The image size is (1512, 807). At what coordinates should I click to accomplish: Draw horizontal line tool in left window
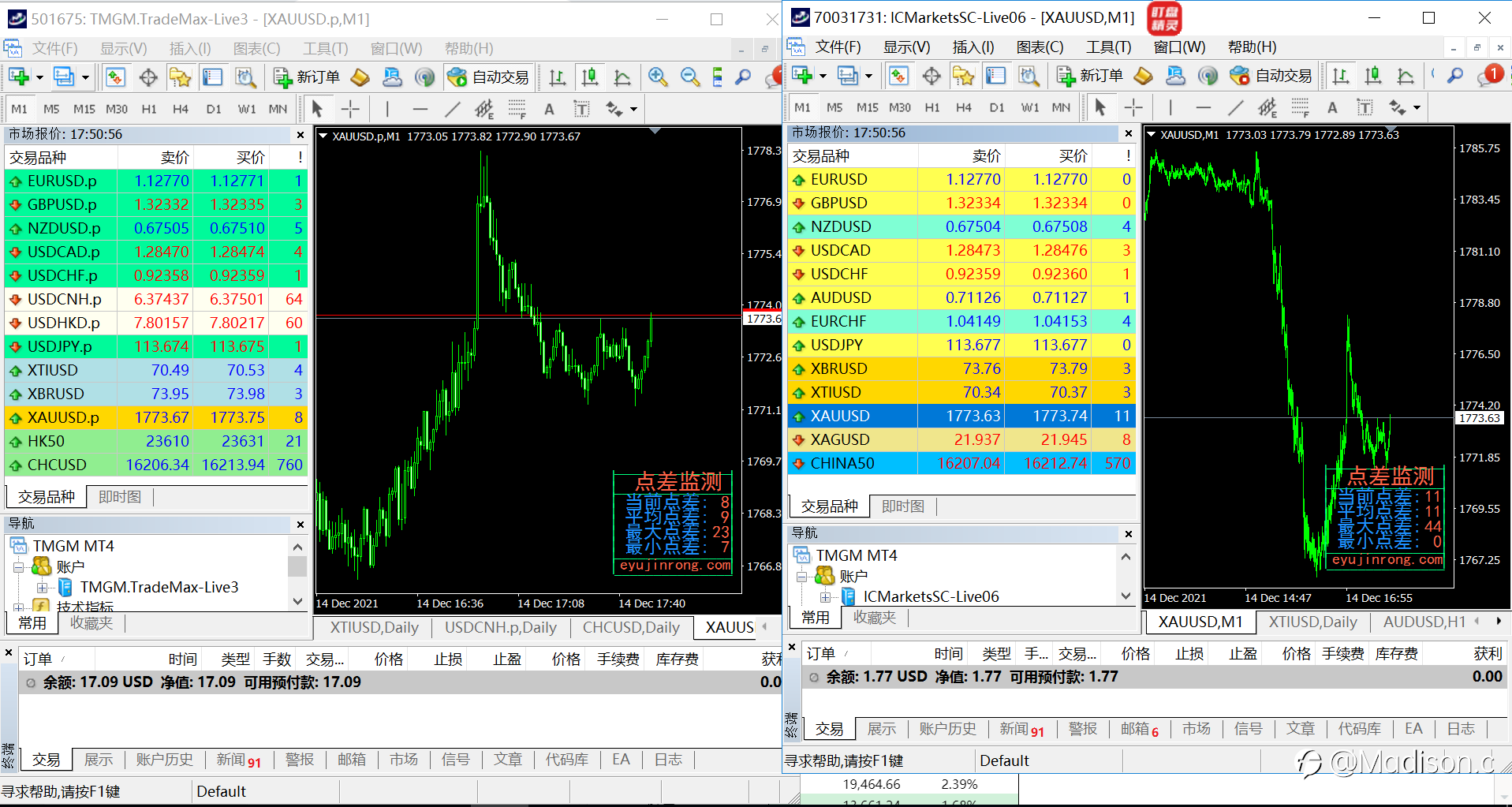pos(420,109)
